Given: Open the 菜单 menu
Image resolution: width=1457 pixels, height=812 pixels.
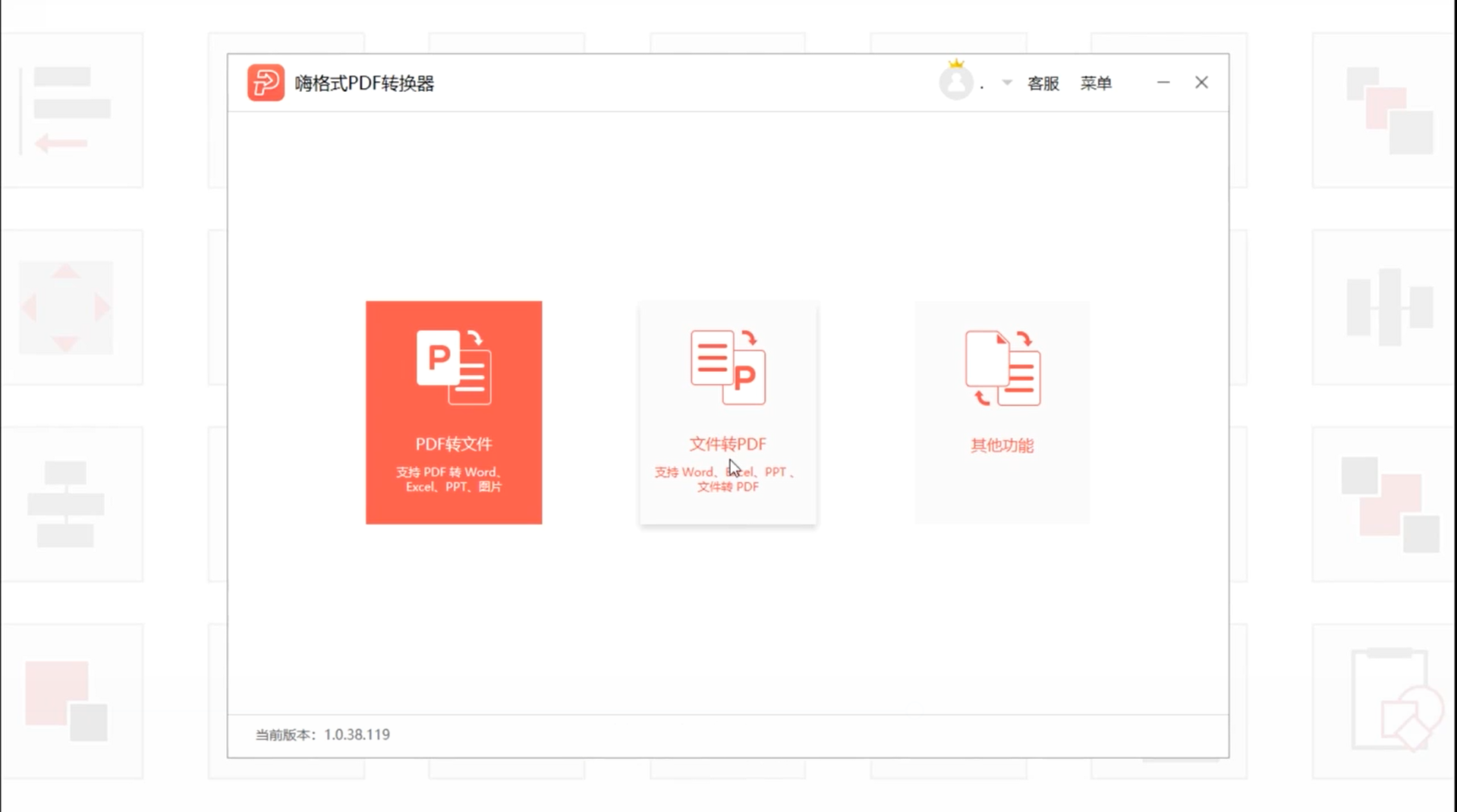Looking at the screenshot, I should [1096, 83].
